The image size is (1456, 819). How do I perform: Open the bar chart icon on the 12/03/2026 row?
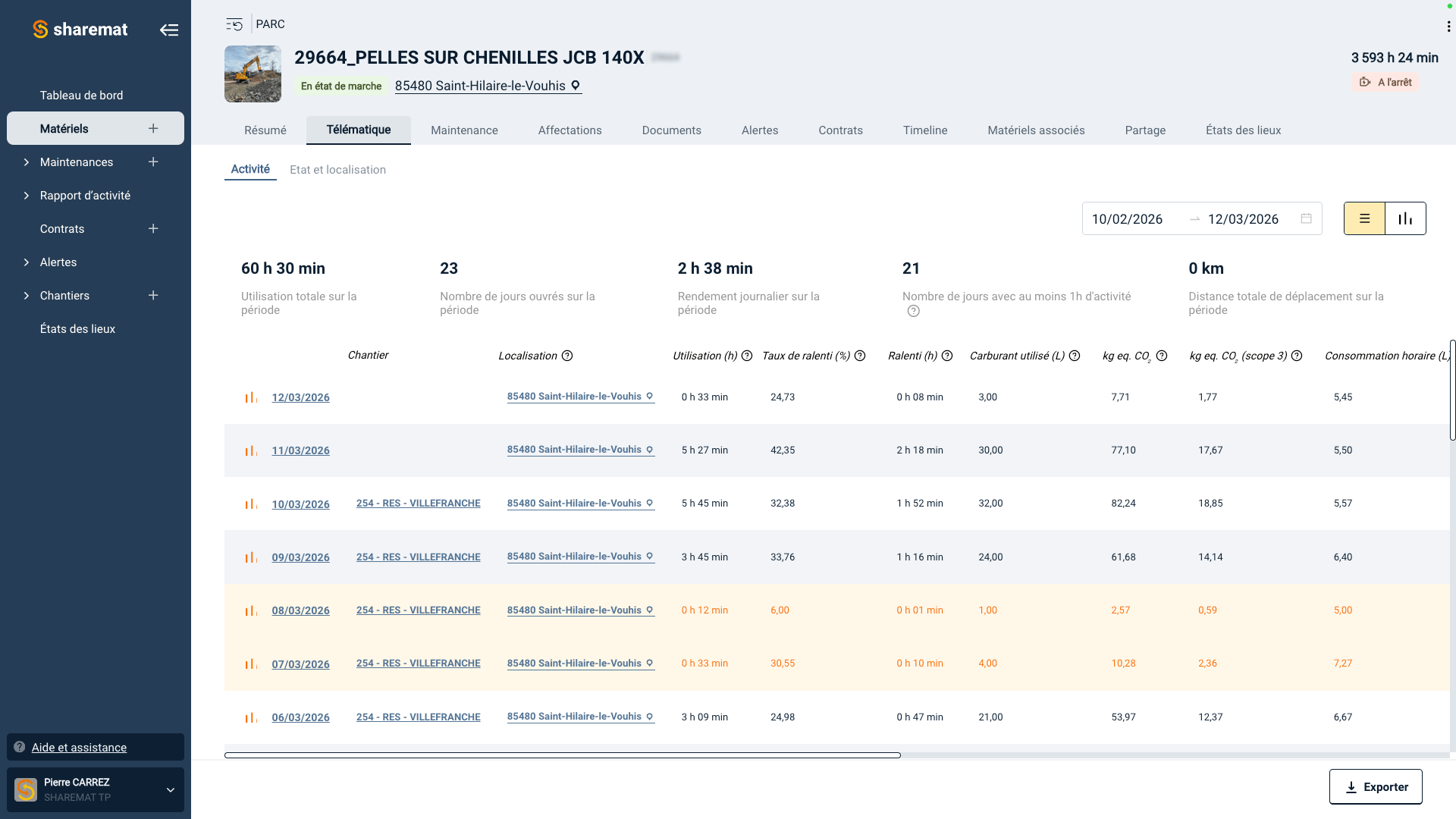[x=251, y=397]
